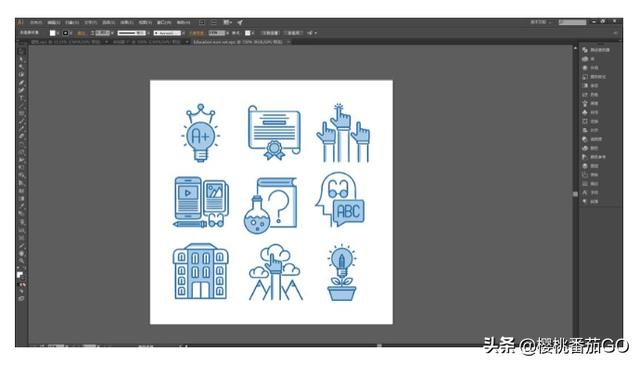Close the Education icon set.eps tab
The height and width of the screenshot is (365, 640).
(x=289, y=42)
